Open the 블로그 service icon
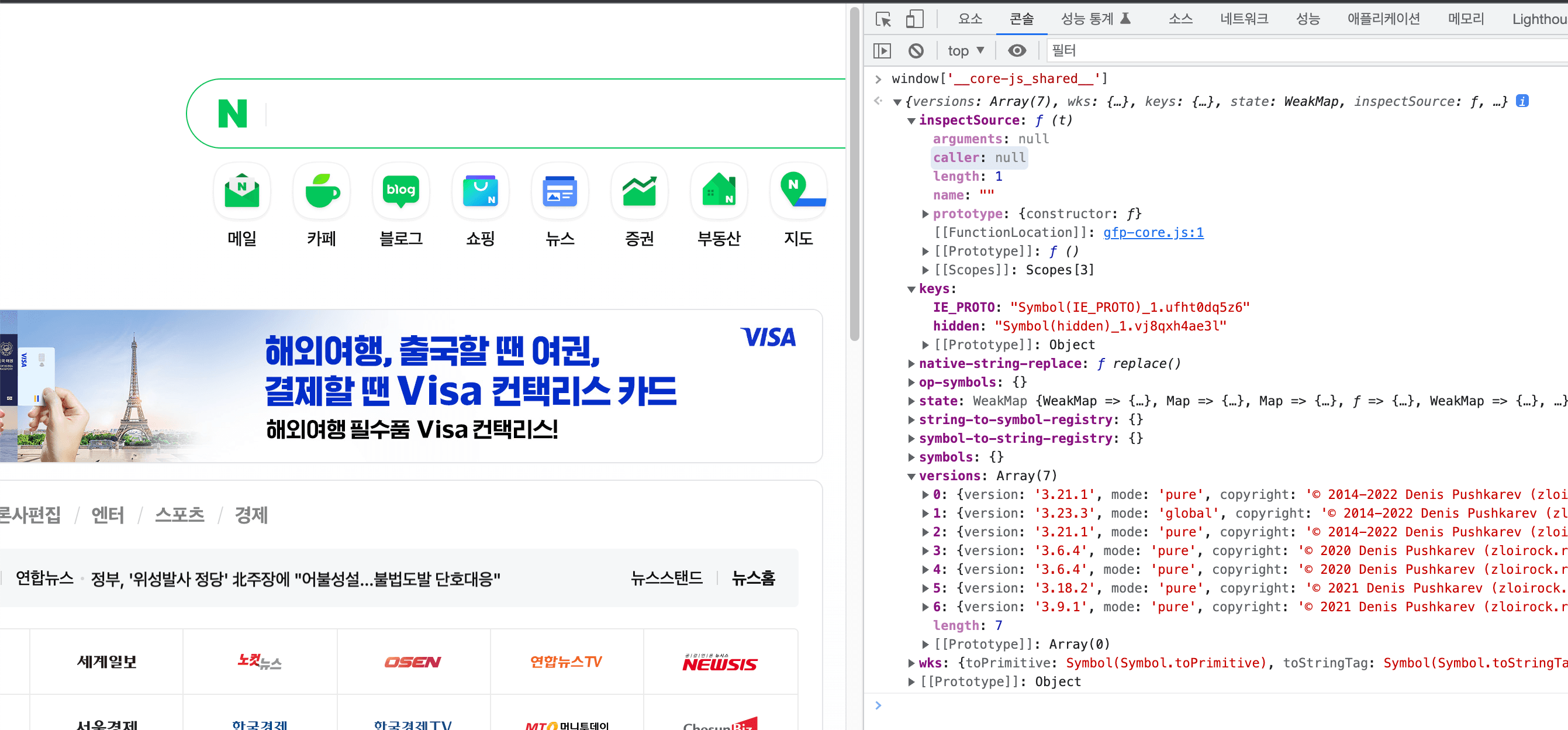The width and height of the screenshot is (1568, 730). (x=400, y=191)
